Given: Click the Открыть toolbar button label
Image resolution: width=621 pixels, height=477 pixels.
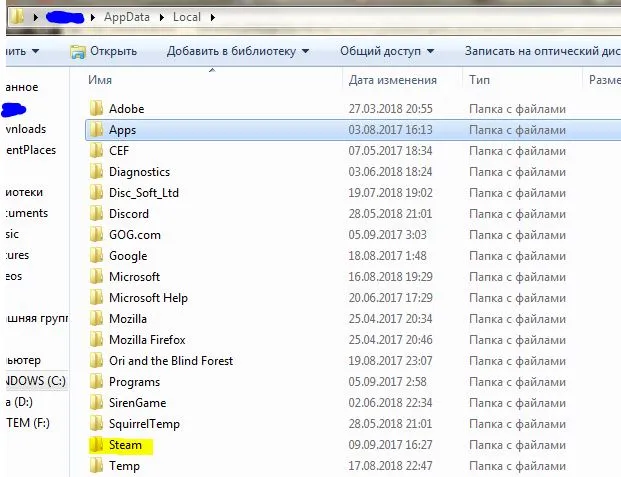Looking at the screenshot, I should click(x=113, y=51).
